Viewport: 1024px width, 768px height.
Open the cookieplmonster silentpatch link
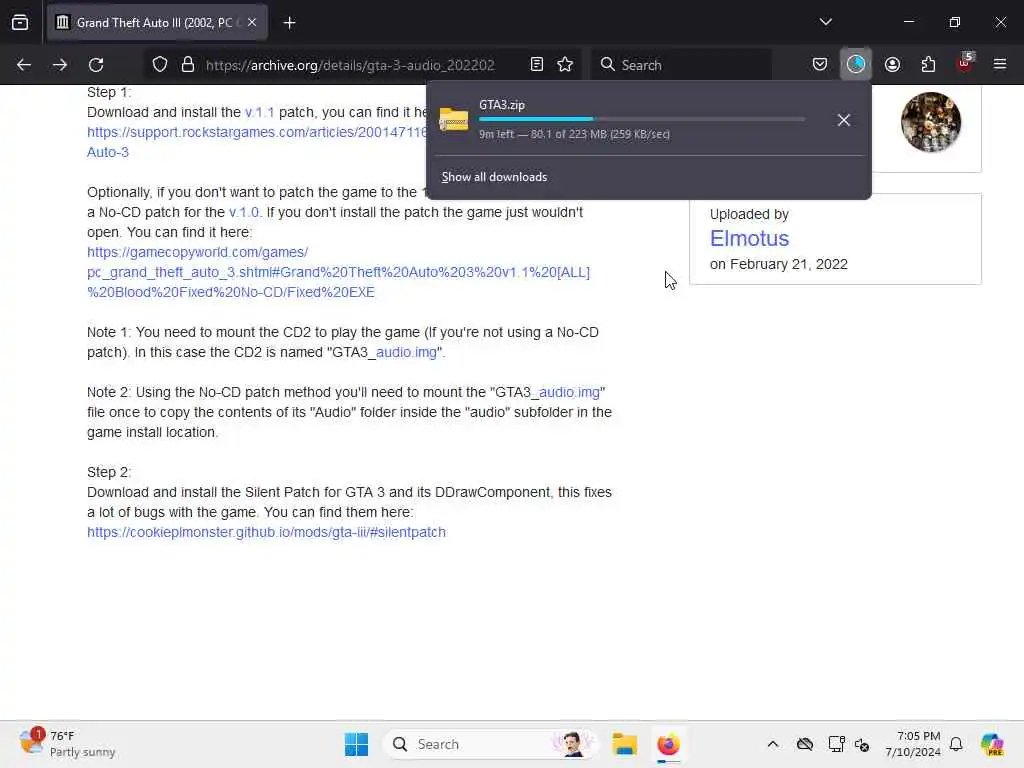(266, 532)
